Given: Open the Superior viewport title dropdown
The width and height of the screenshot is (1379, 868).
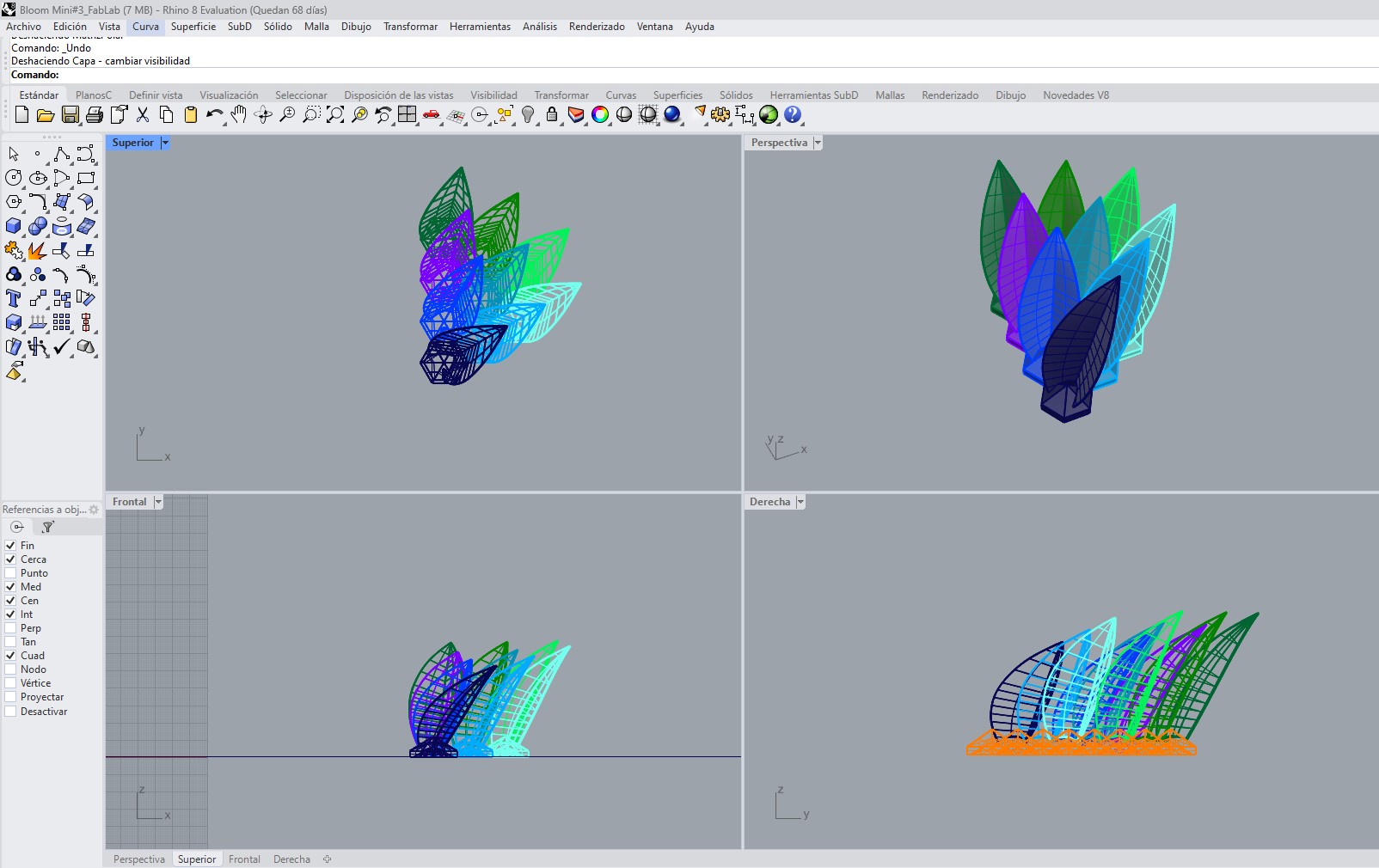Looking at the screenshot, I should pos(163,143).
